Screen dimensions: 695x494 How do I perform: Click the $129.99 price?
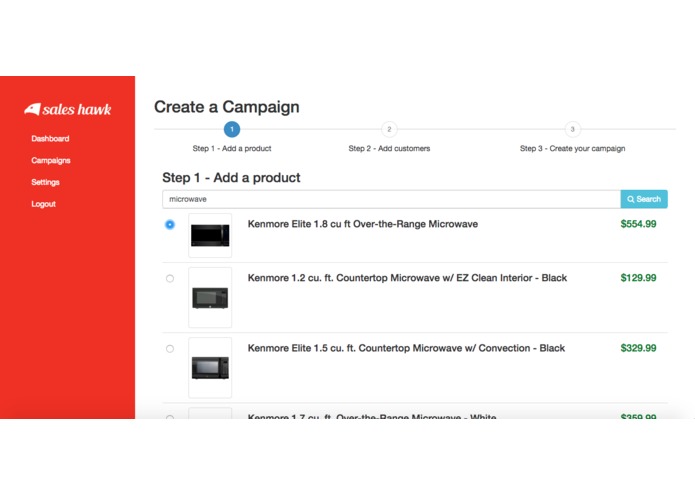[x=638, y=278]
